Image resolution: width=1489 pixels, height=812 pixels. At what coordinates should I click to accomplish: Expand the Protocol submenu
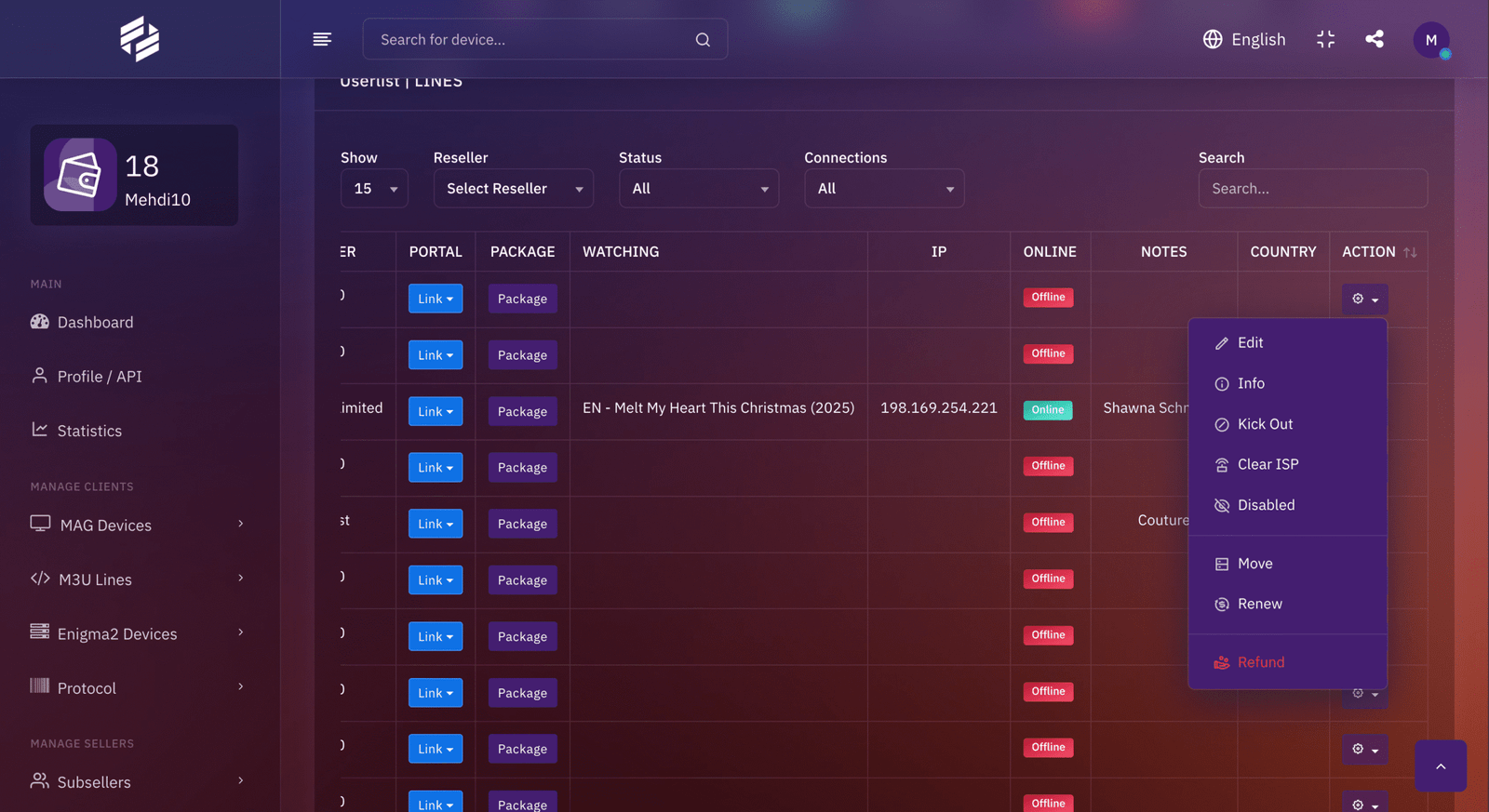pos(241,686)
